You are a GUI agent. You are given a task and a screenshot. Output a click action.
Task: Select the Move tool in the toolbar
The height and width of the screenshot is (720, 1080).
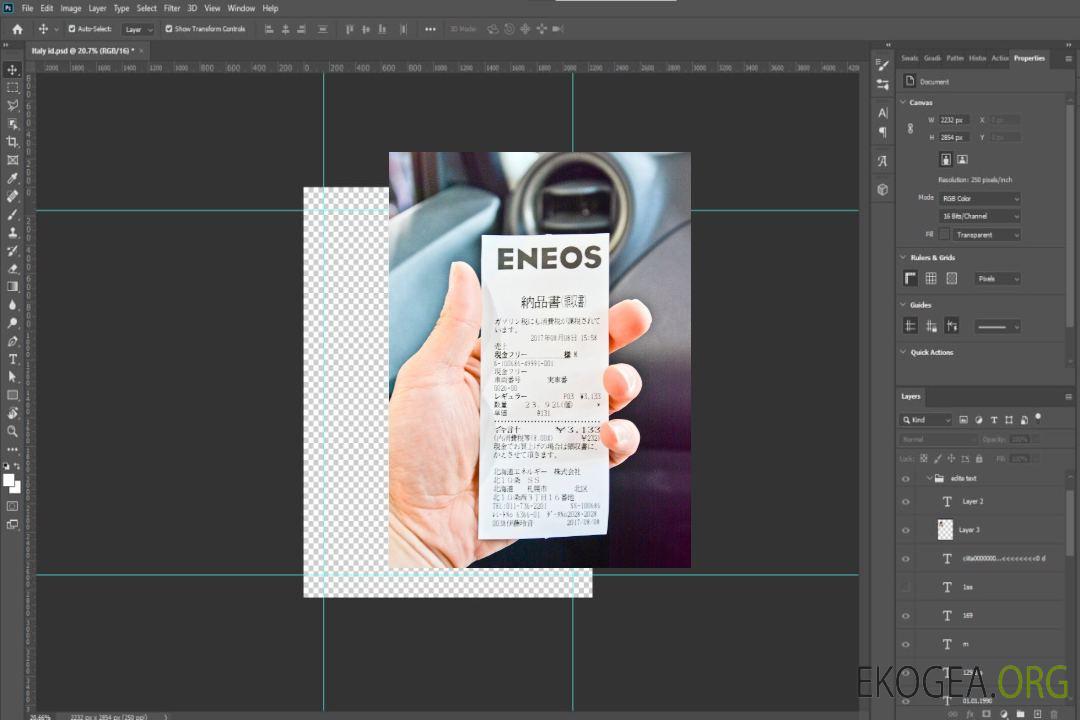[x=12, y=70]
